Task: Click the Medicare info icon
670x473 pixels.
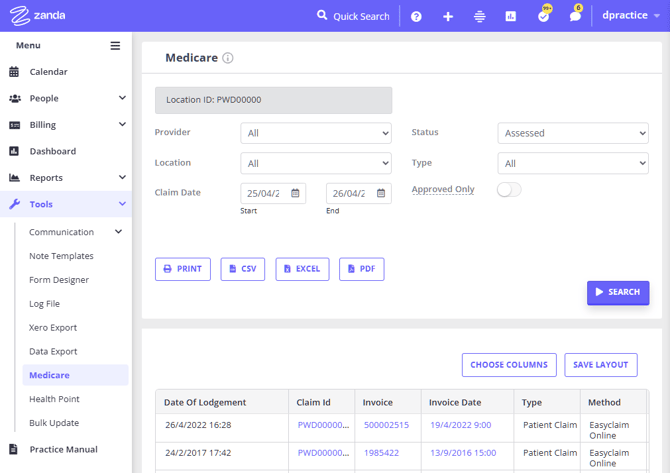Action: coord(228,58)
